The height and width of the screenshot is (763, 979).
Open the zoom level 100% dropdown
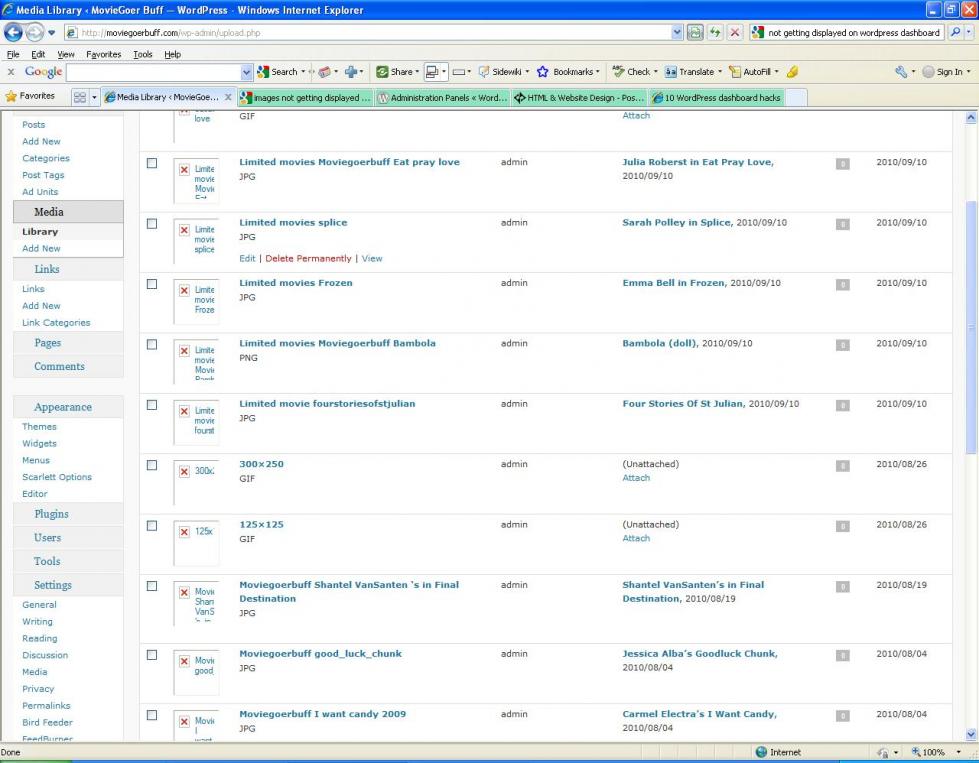click(x=957, y=752)
